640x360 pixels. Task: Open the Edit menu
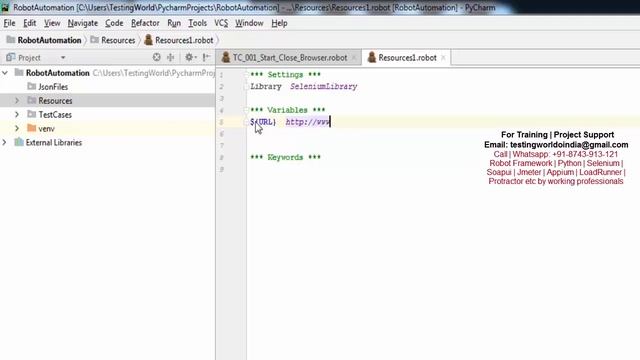29,23
